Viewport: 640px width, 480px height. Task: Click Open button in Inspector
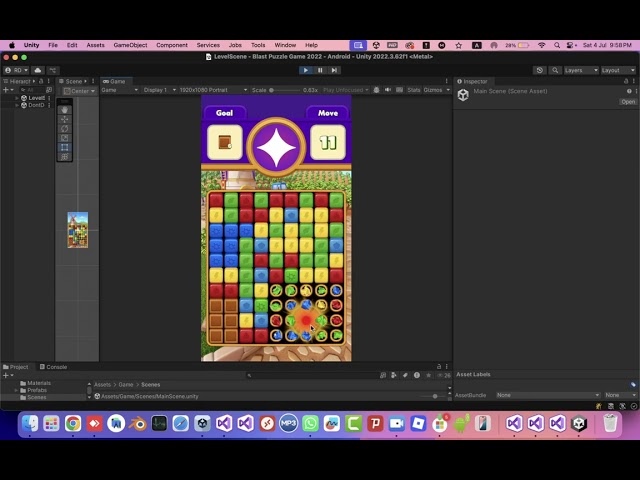click(628, 102)
